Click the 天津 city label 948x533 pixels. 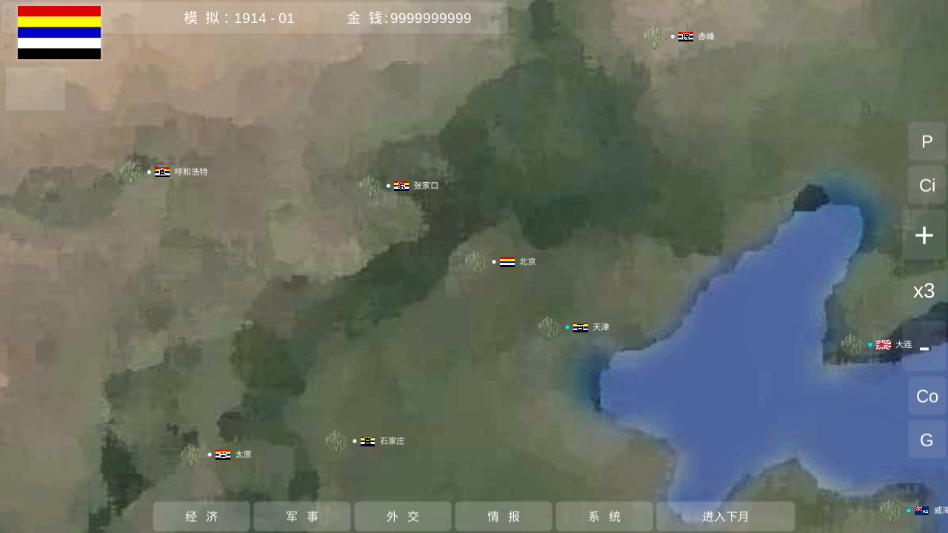600,327
